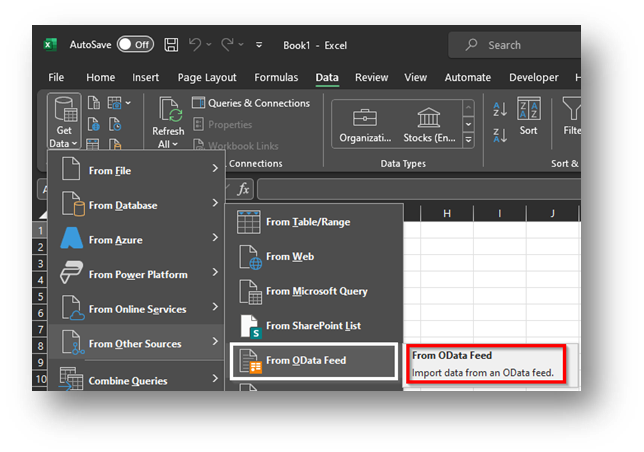Click the Get Data button

point(64,121)
